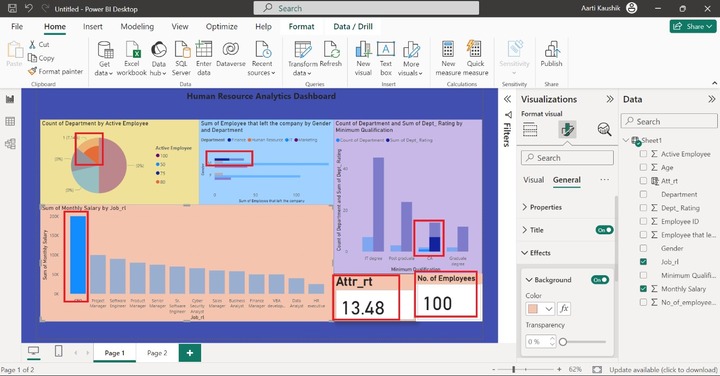Connect to Dataverse
Viewport: 720px width, 376px height.
(231, 54)
